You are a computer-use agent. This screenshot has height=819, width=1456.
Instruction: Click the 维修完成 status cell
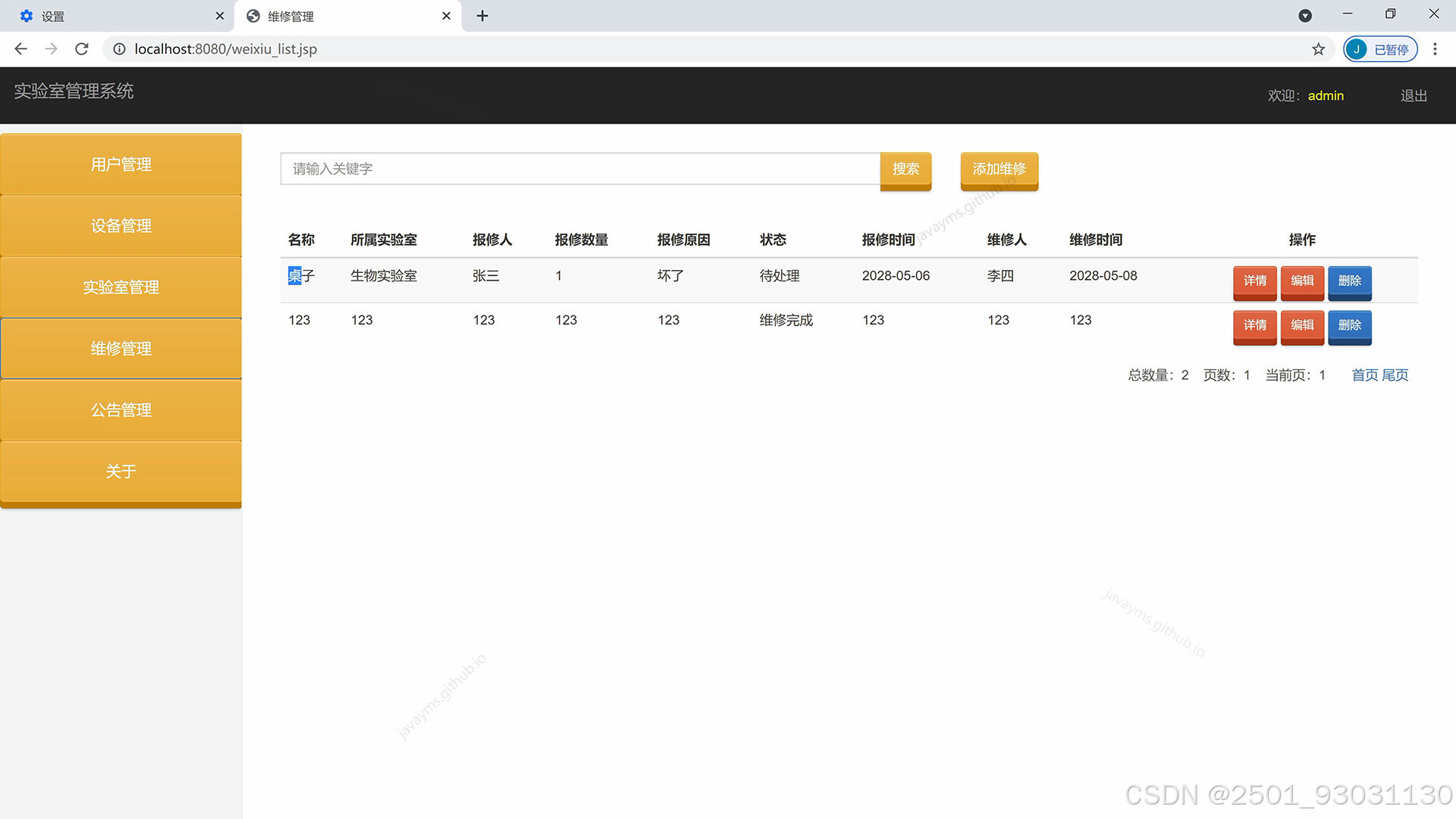[x=786, y=320]
